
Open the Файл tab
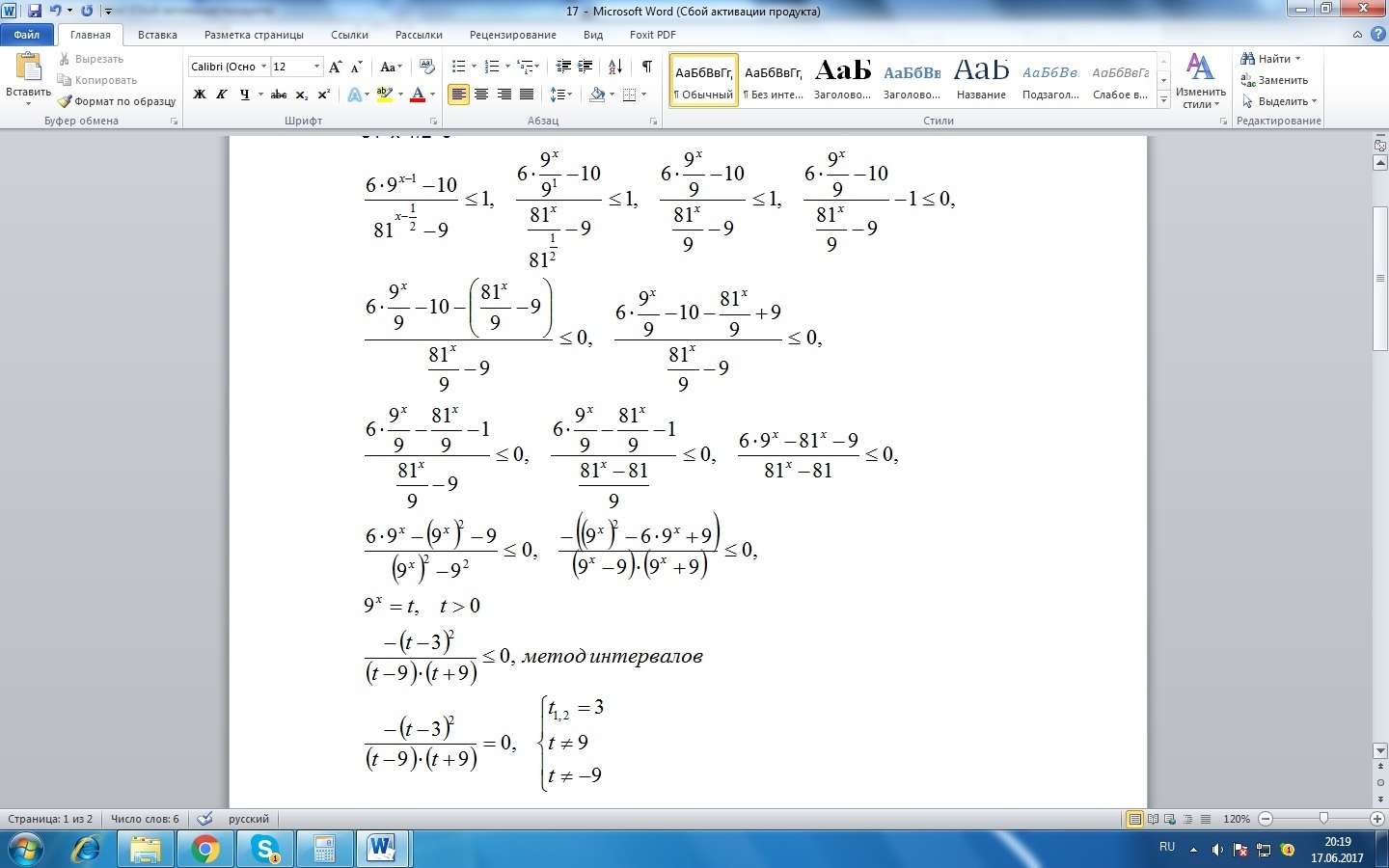[27, 35]
